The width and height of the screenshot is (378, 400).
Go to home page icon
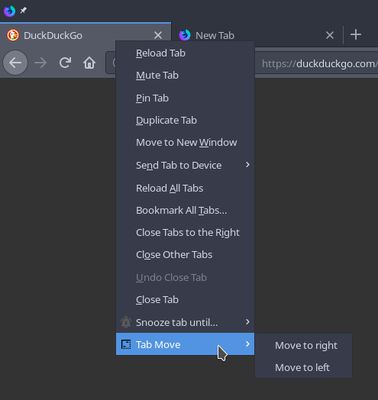coord(89,63)
